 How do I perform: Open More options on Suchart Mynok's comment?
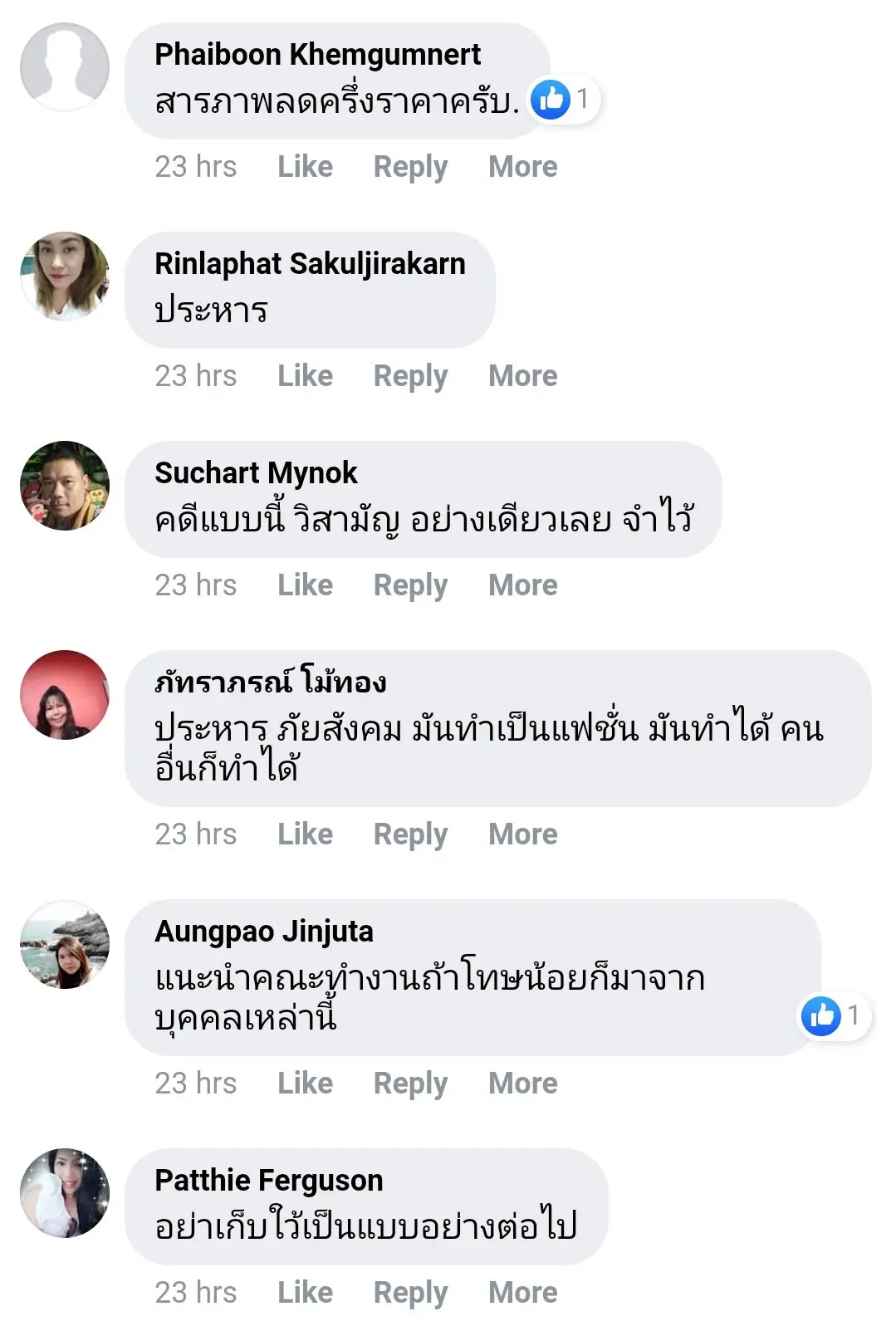pyautogui.click(x=522, y=585)
